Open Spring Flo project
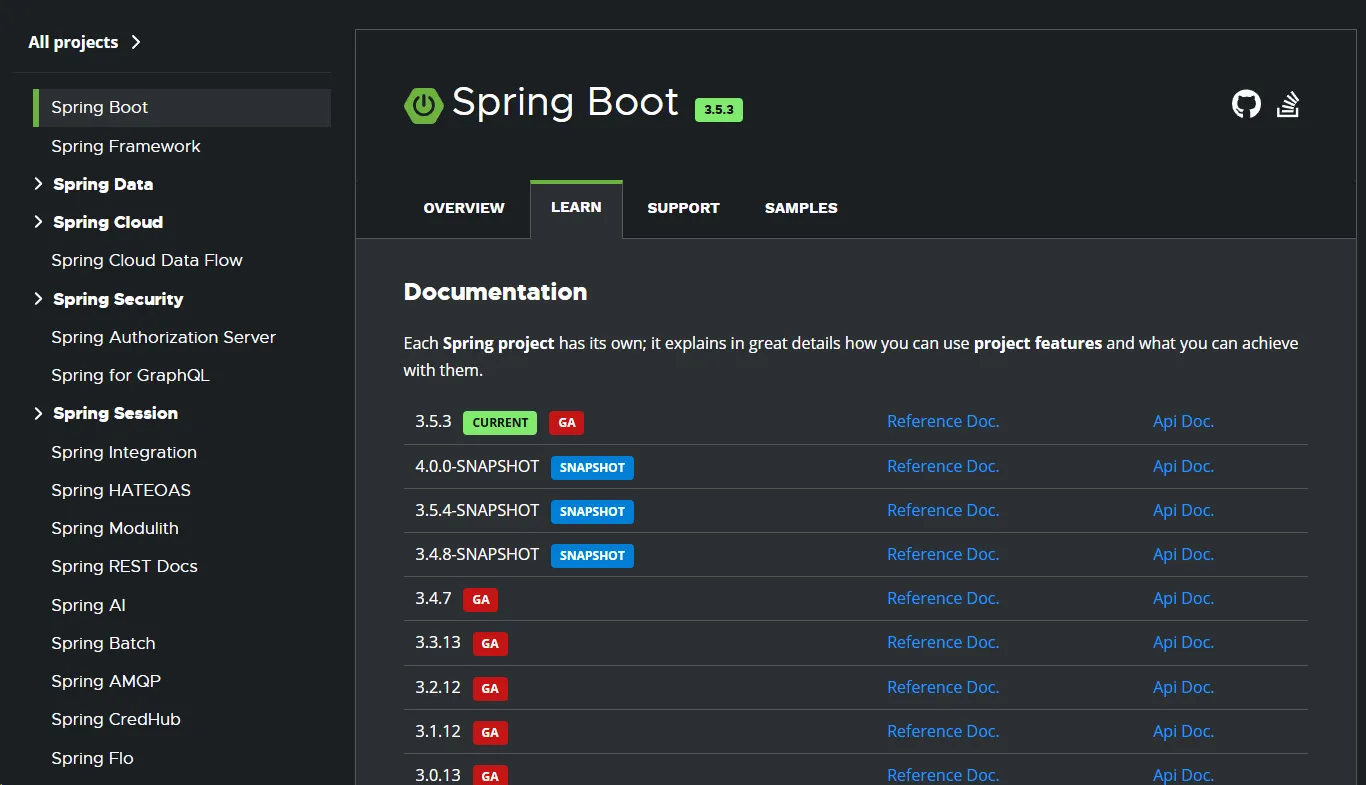This screenshot has width=1366, height=785. pos(92,758)
